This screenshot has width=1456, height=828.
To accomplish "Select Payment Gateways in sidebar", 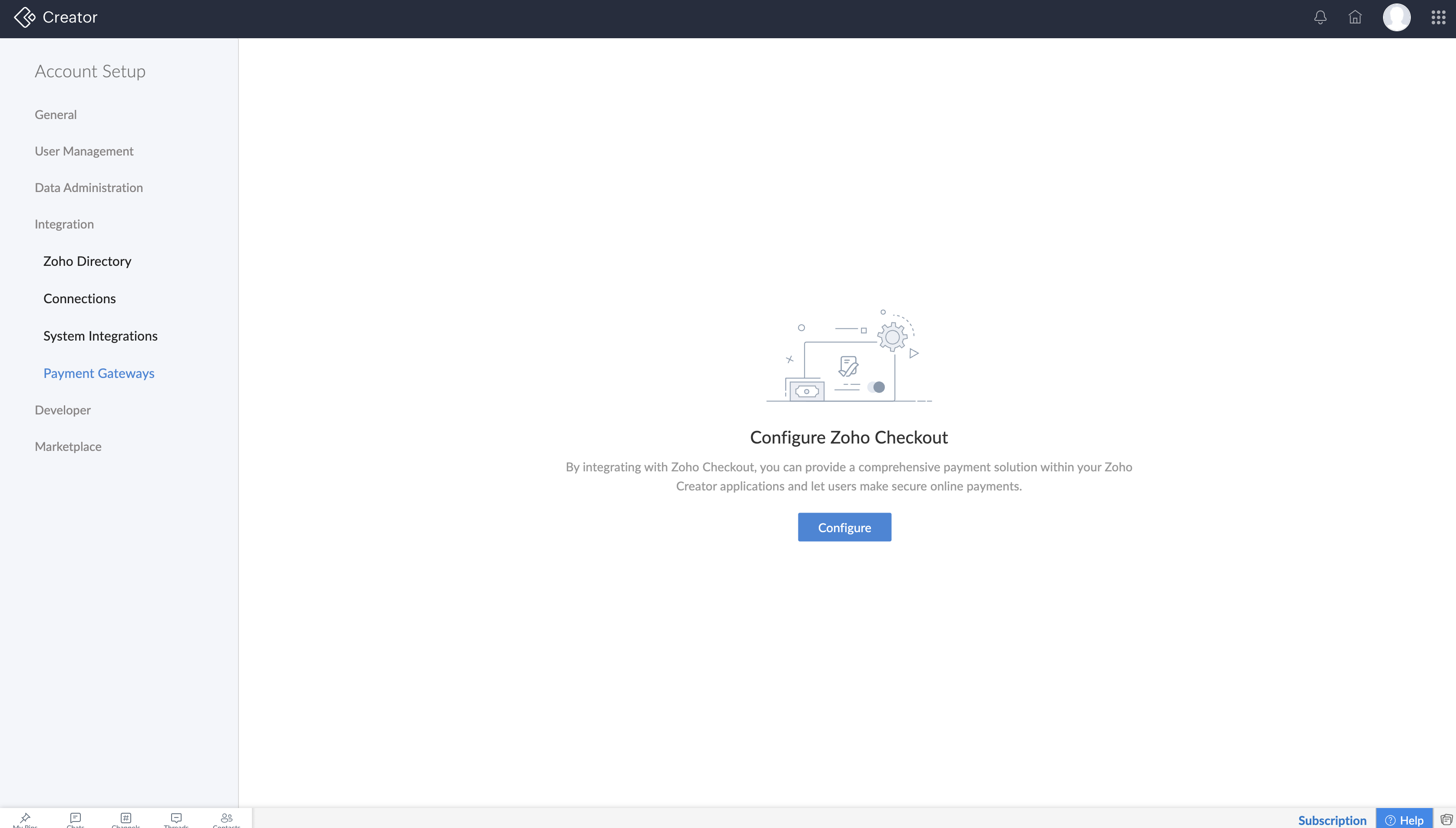I will 99,373.
